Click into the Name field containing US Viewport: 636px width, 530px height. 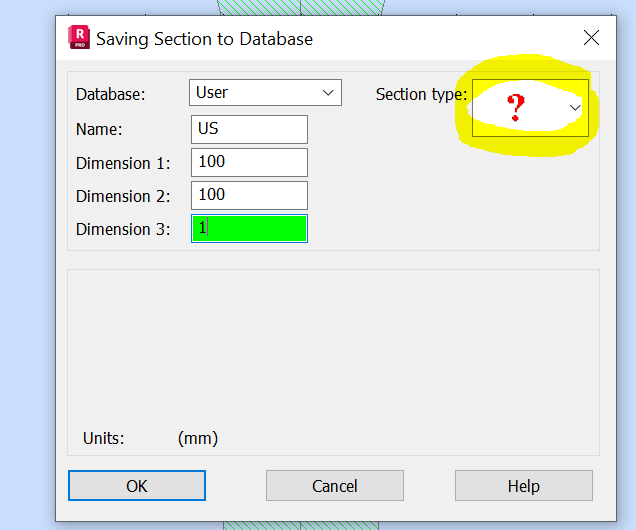[249, 129]
